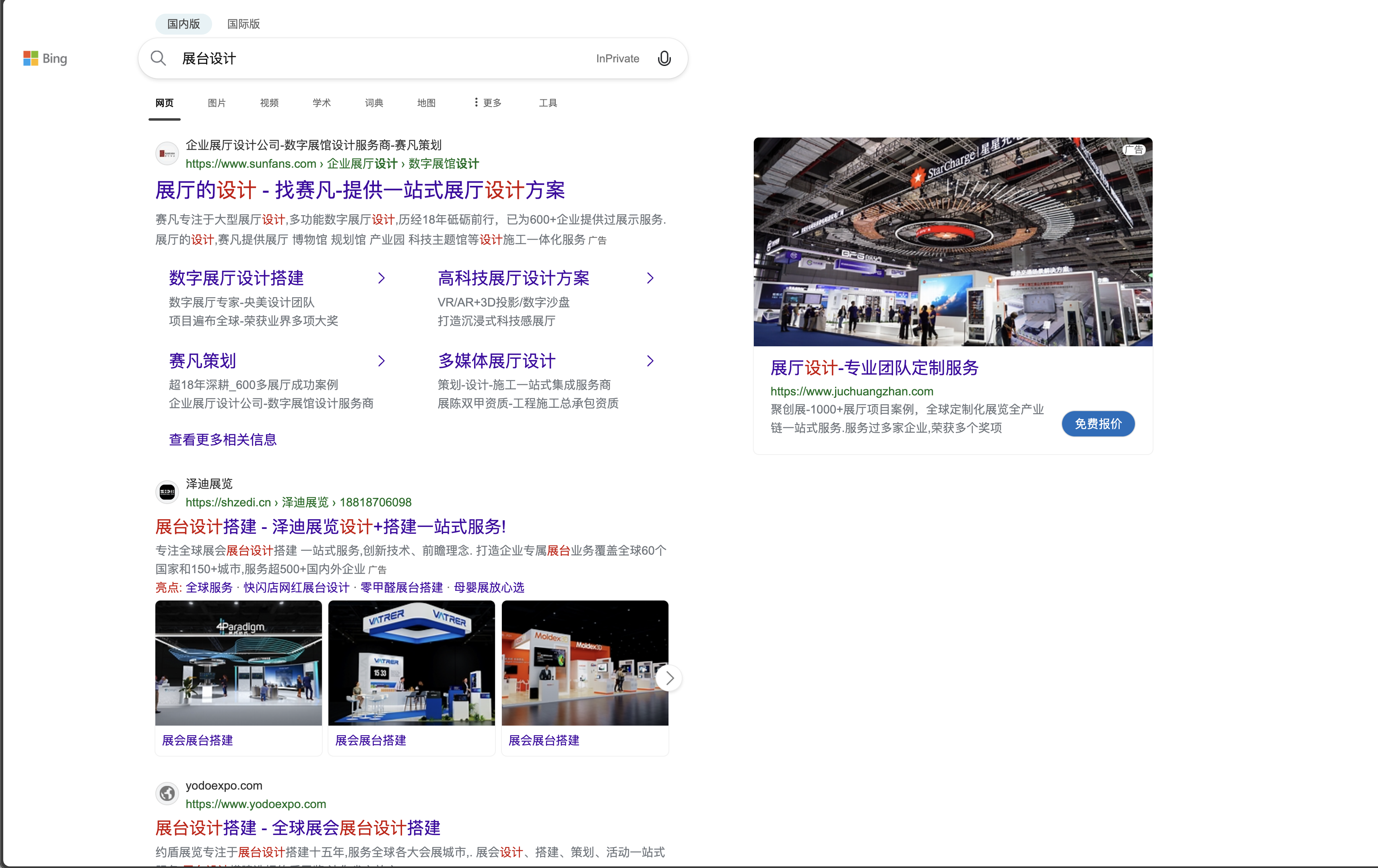1378x868 pixels.
Task: Open 展台设计搭建 - 全球展会展台设计搭建 result
Action: click(x=298, y=828)
